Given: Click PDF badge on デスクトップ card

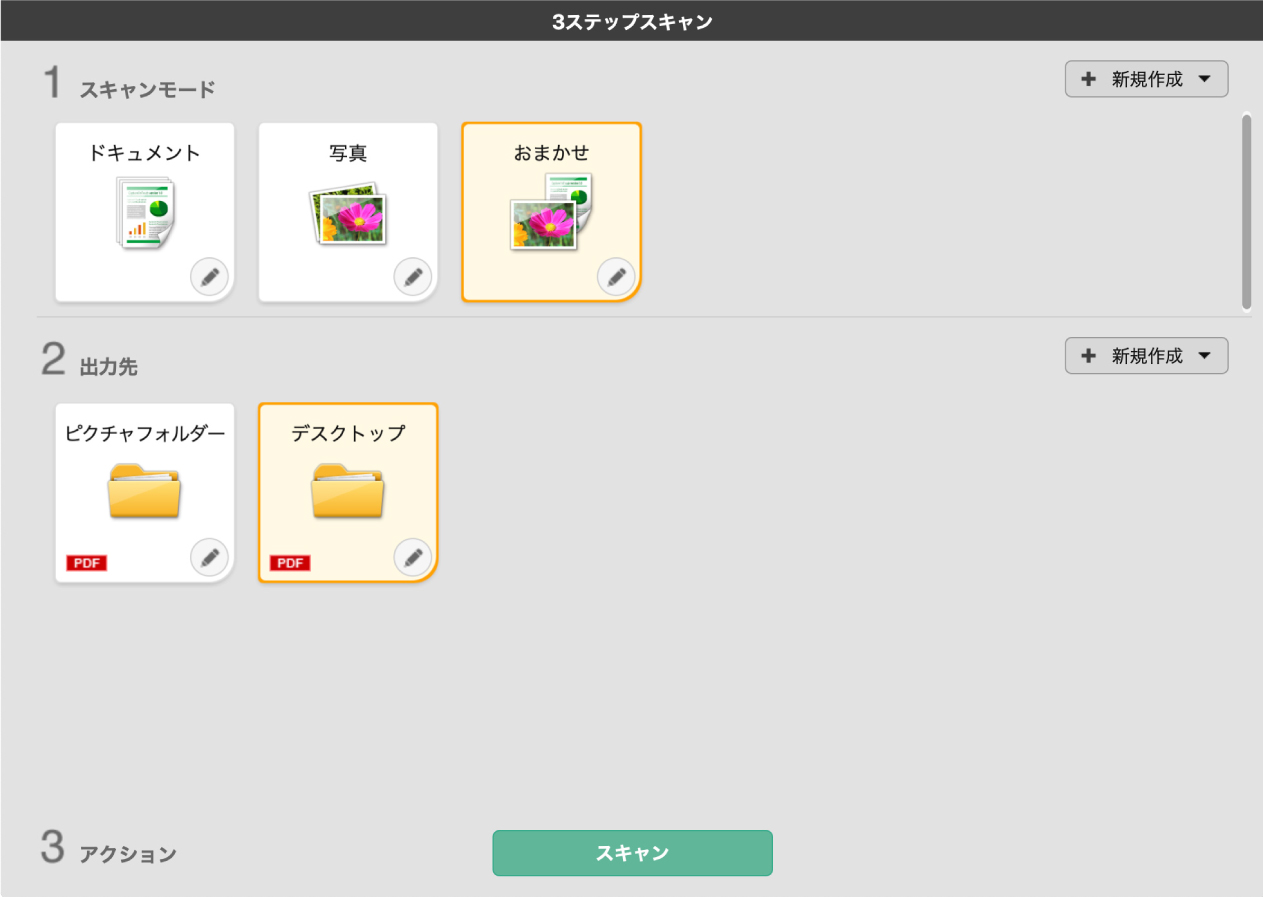Looking at the screenshot, I should [290, 563].
